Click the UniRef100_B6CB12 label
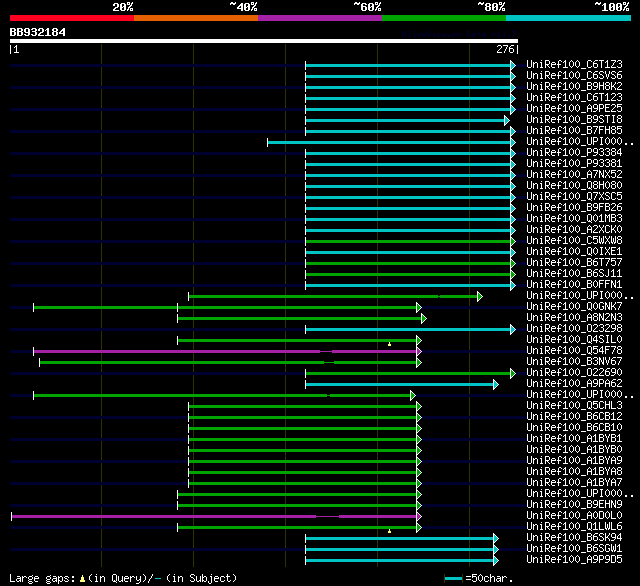The height and width of the screenshot is (586, 640). (x=574, y=417)
